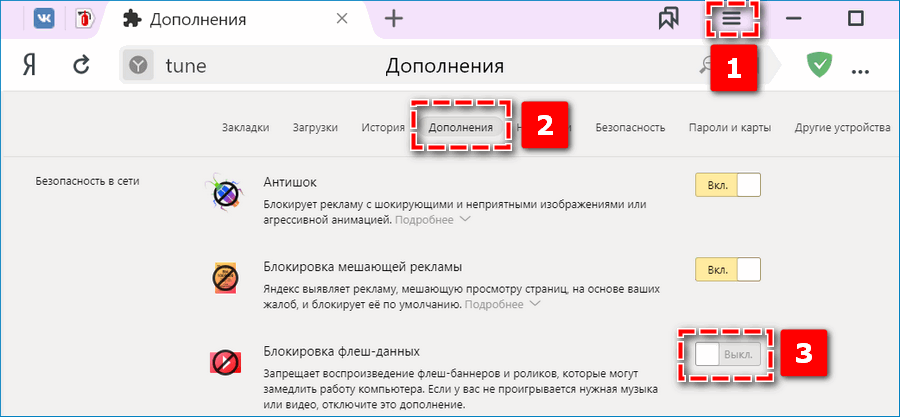Image resolution: width=900 pixels, height=417 pixels.
Task: Click the Блокировка мешающей рекламы title
Action: (x=363, y=267)
